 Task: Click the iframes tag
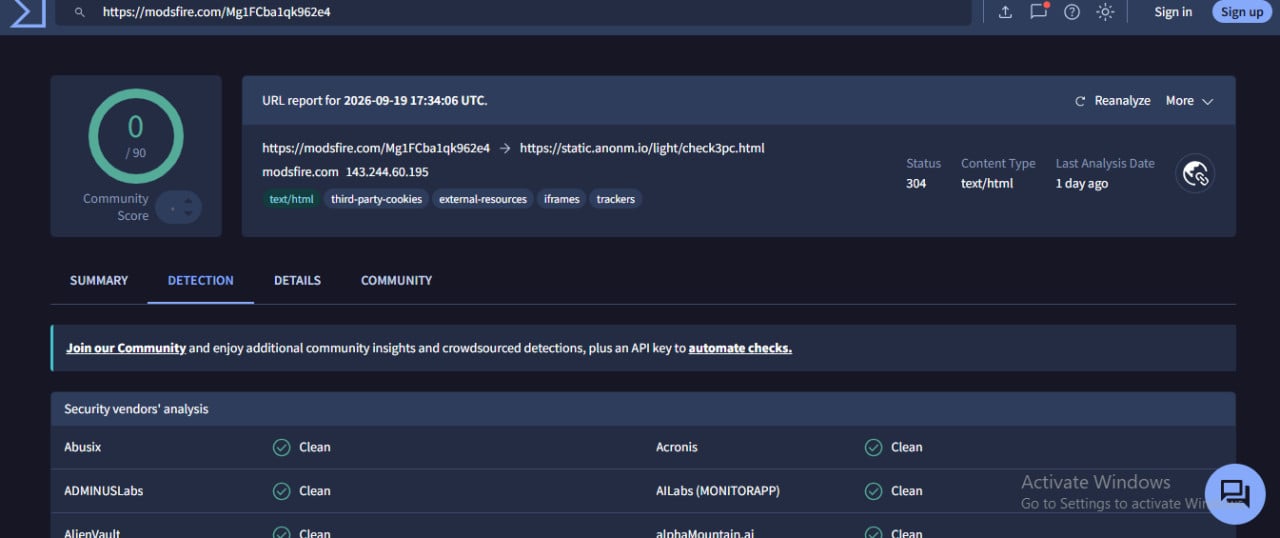[561, 199]
